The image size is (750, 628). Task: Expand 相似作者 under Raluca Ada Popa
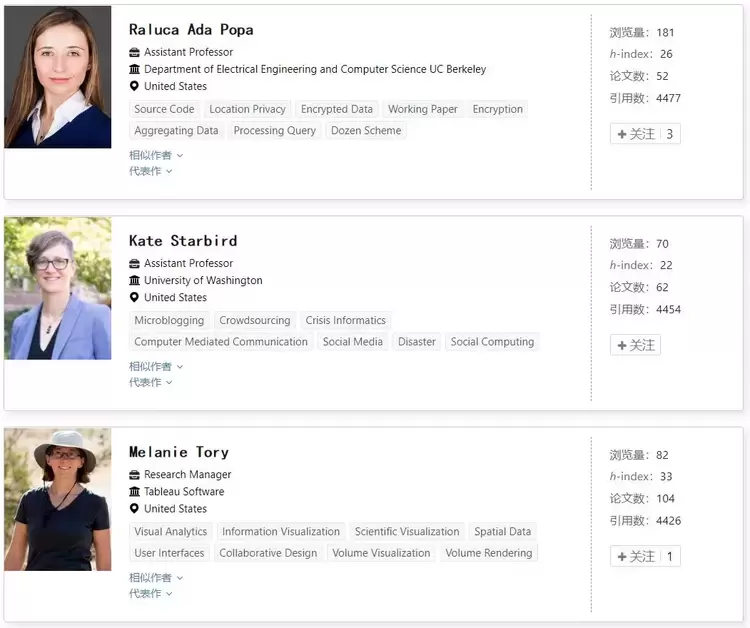pyautogui.click(x=156, y=155)
